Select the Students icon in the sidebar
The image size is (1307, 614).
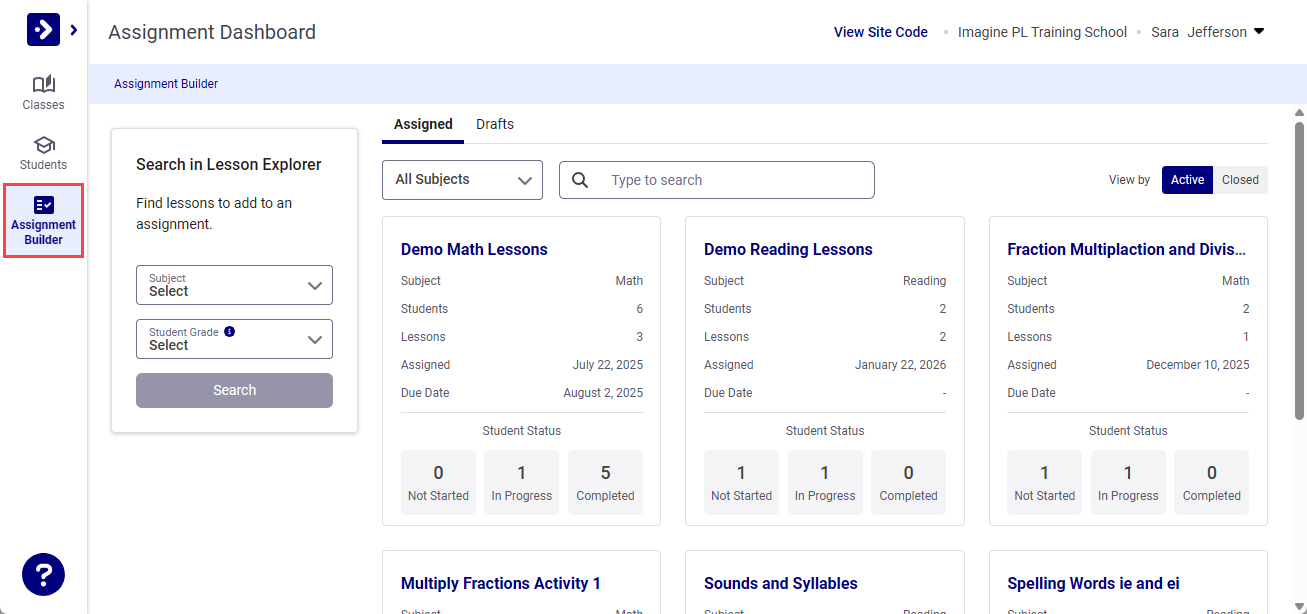click(43, 152)
